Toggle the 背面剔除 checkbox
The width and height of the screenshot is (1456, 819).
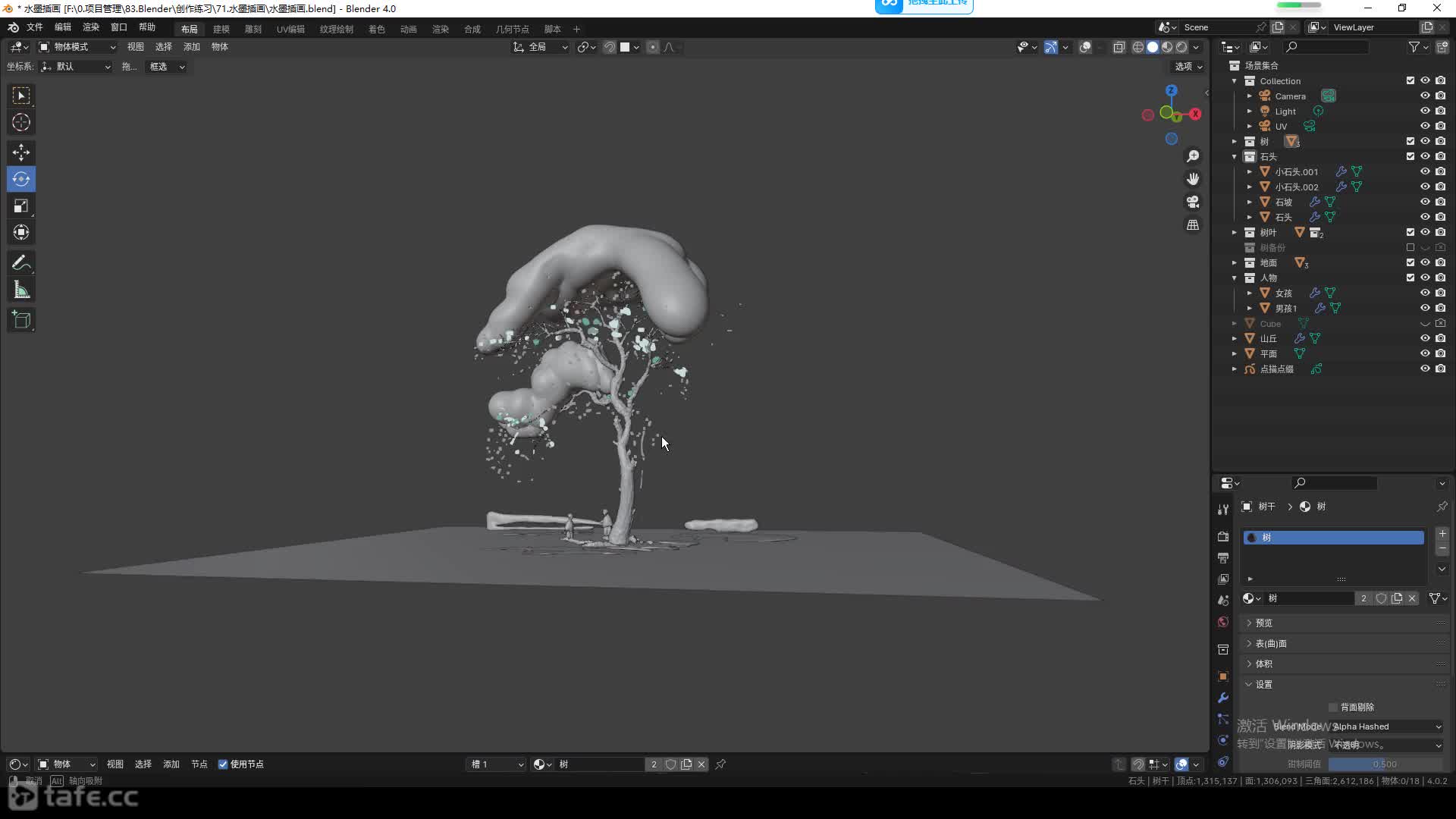tap(1333, 707)
